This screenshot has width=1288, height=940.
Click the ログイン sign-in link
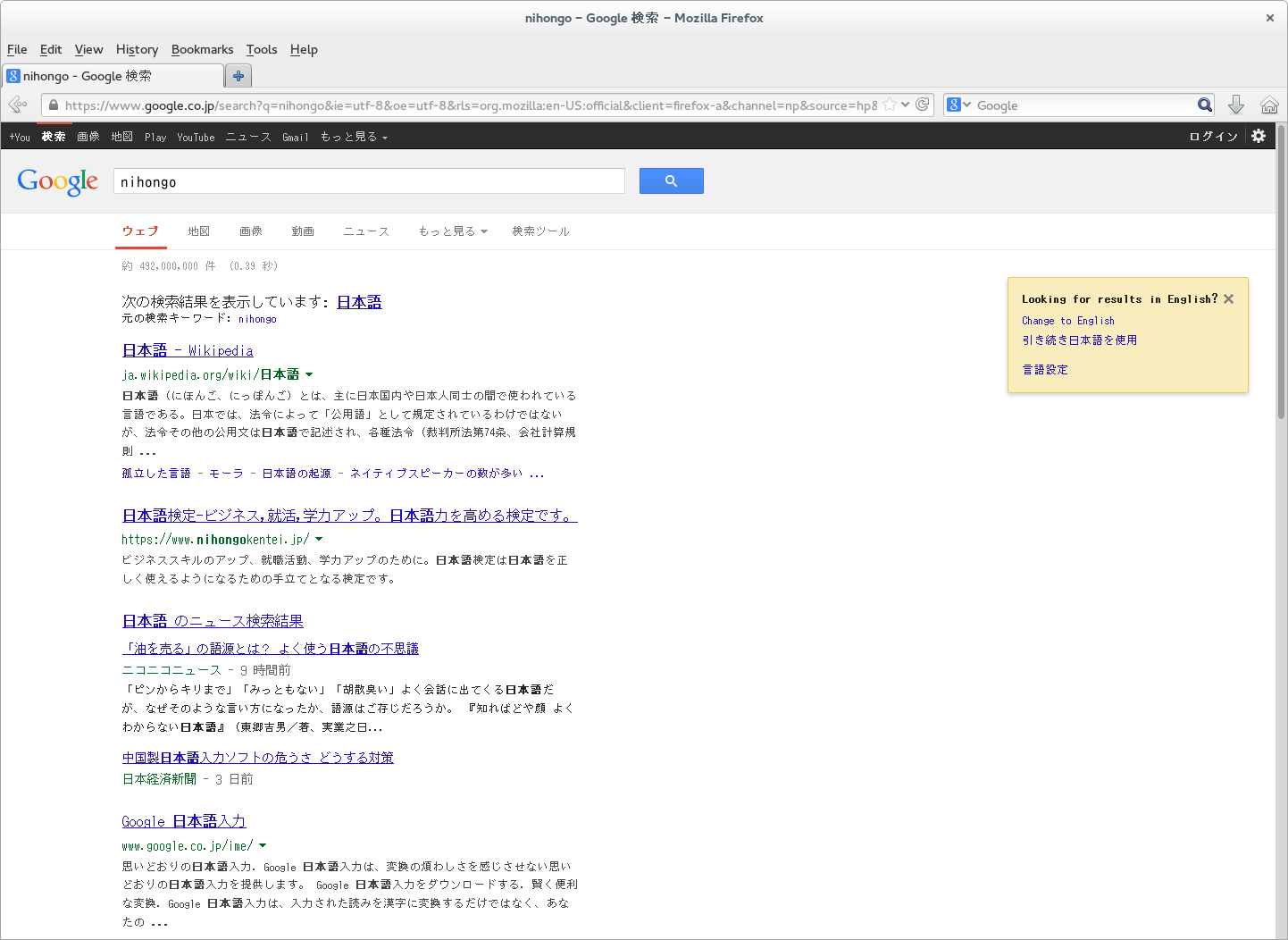[x=1213, y=137]
